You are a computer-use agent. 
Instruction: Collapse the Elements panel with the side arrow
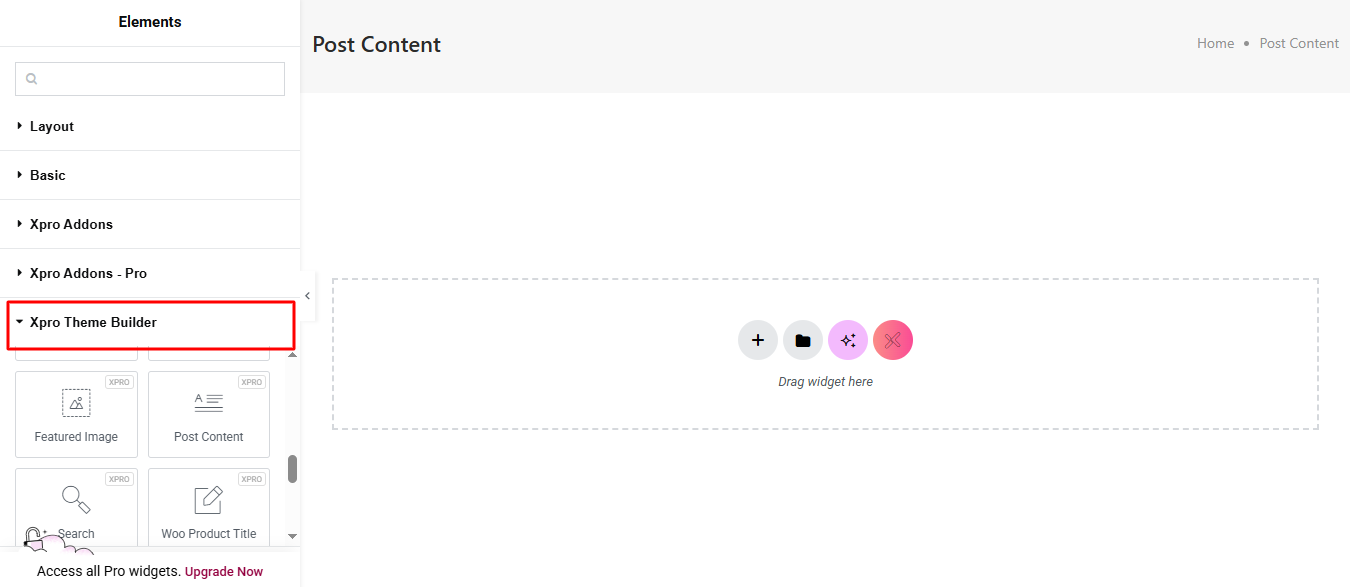(x=307, y=296)
